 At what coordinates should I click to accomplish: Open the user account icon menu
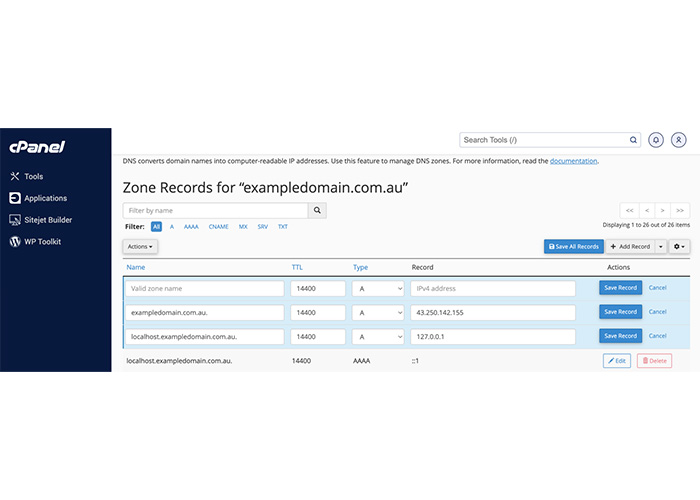click(679, 140)
